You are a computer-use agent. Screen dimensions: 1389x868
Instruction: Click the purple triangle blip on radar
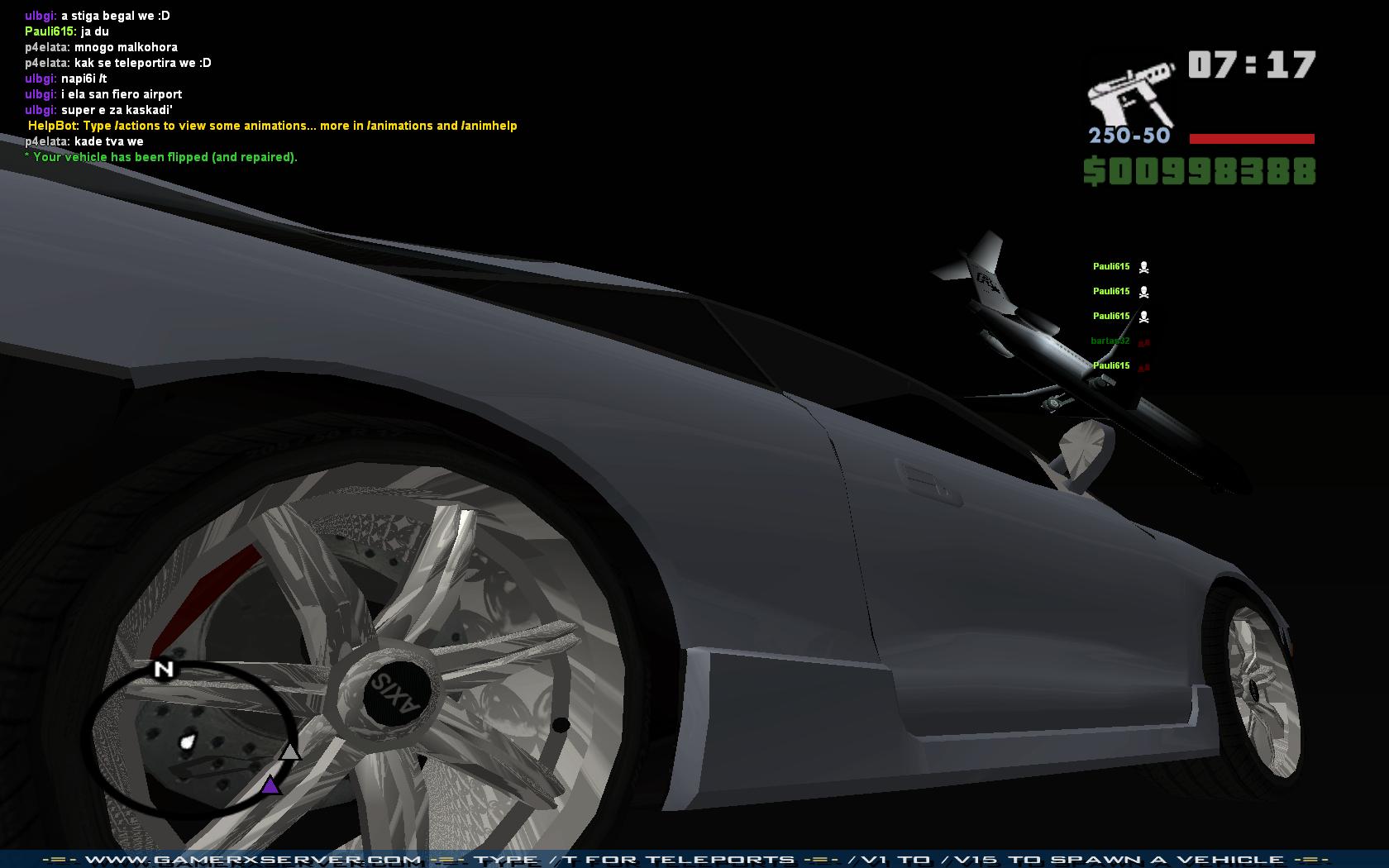point(270,785)
